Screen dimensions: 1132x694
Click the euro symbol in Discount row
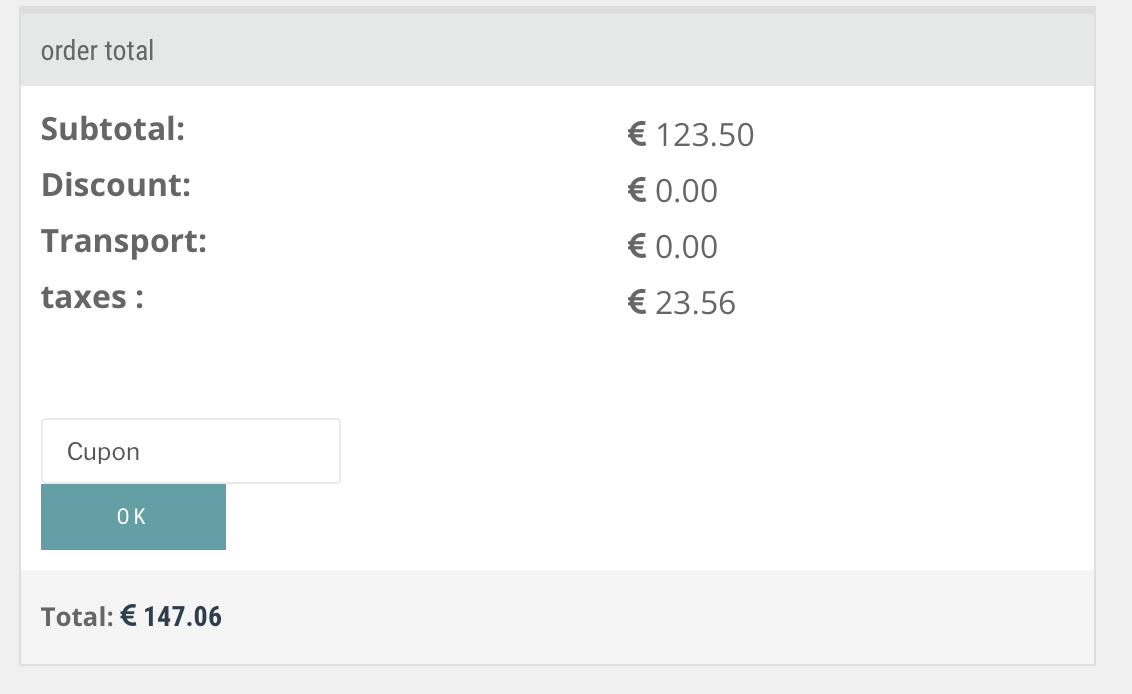(637, 191)
